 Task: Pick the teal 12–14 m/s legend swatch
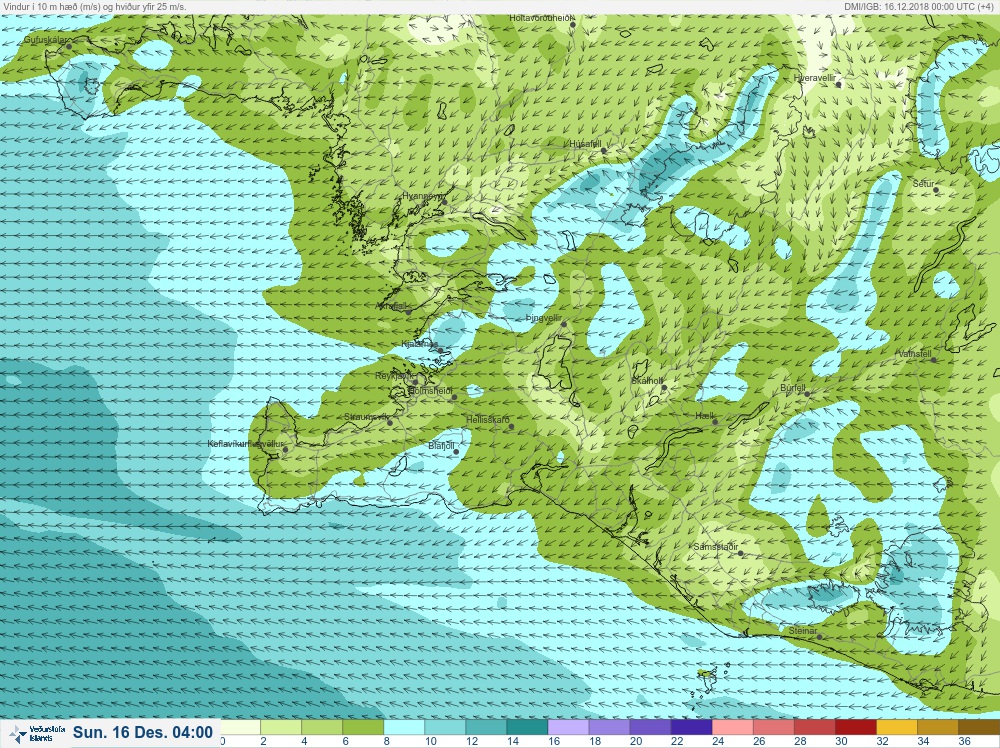486,727
